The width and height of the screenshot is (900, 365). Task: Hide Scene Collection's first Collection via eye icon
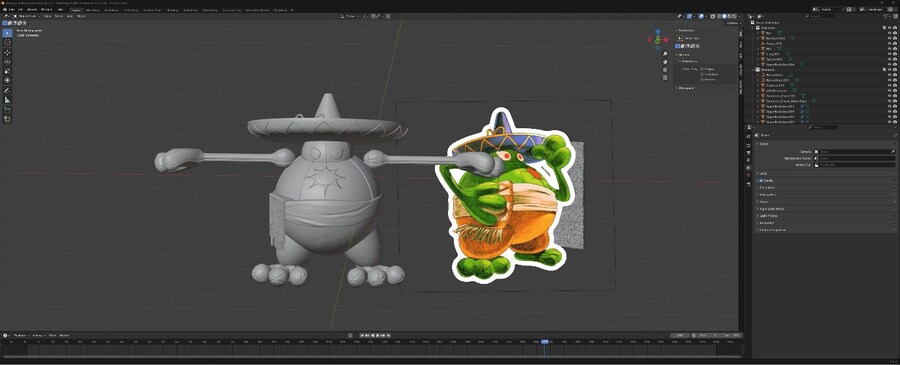(x=889, y=28)
